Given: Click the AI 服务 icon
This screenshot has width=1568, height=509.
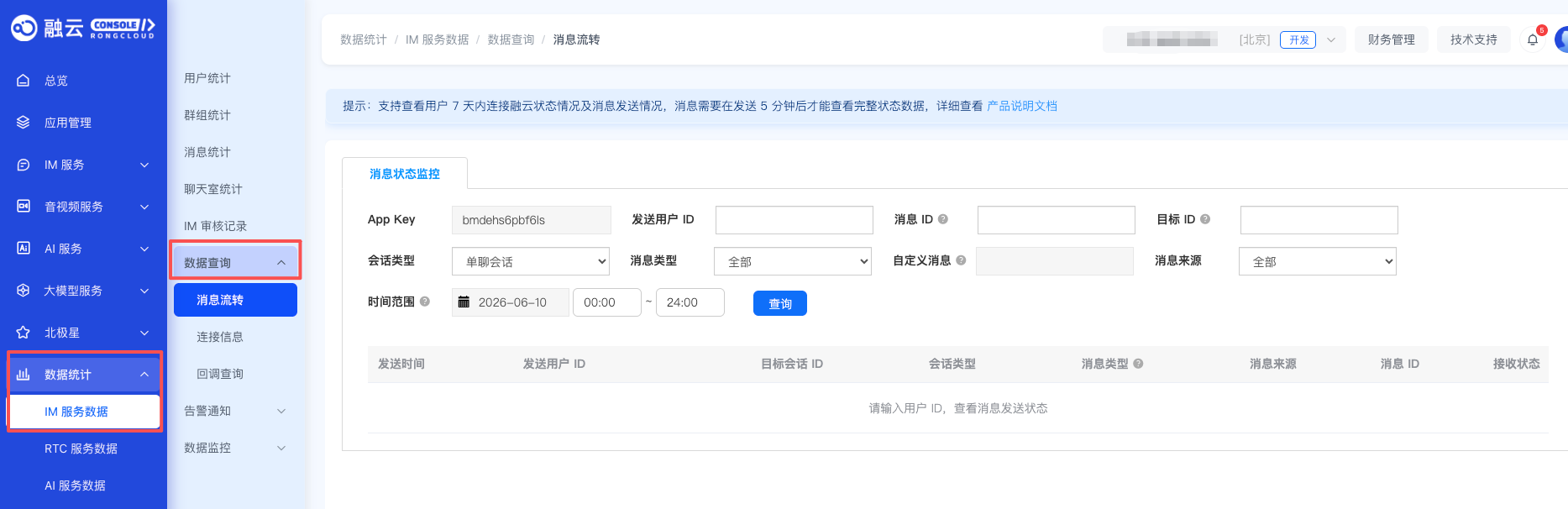Looking at the screenshot, I should (x=24, y=249).
